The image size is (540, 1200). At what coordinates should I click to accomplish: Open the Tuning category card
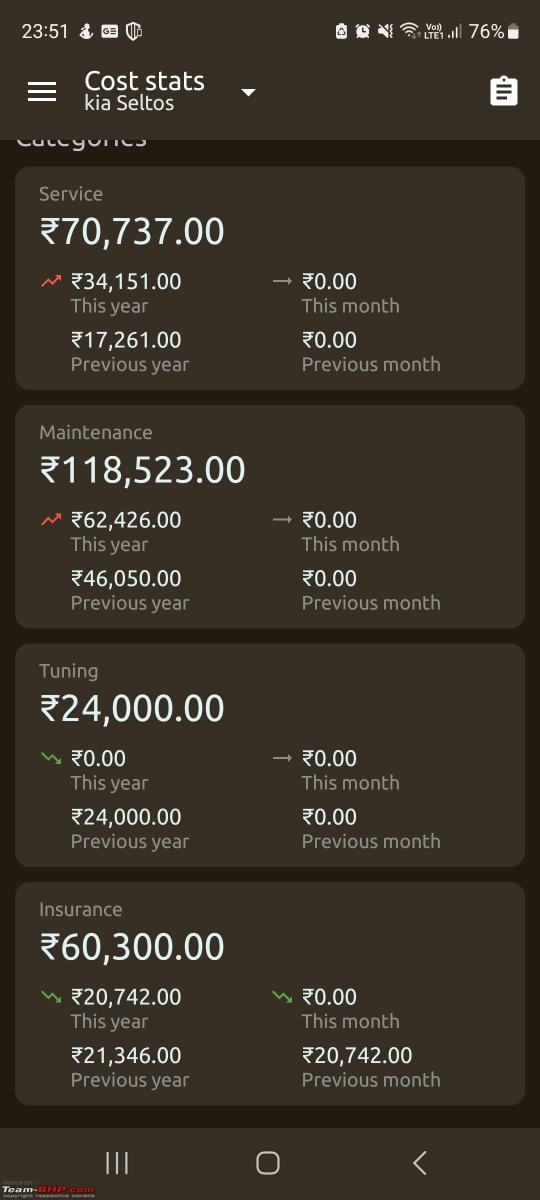coord(270,755)
